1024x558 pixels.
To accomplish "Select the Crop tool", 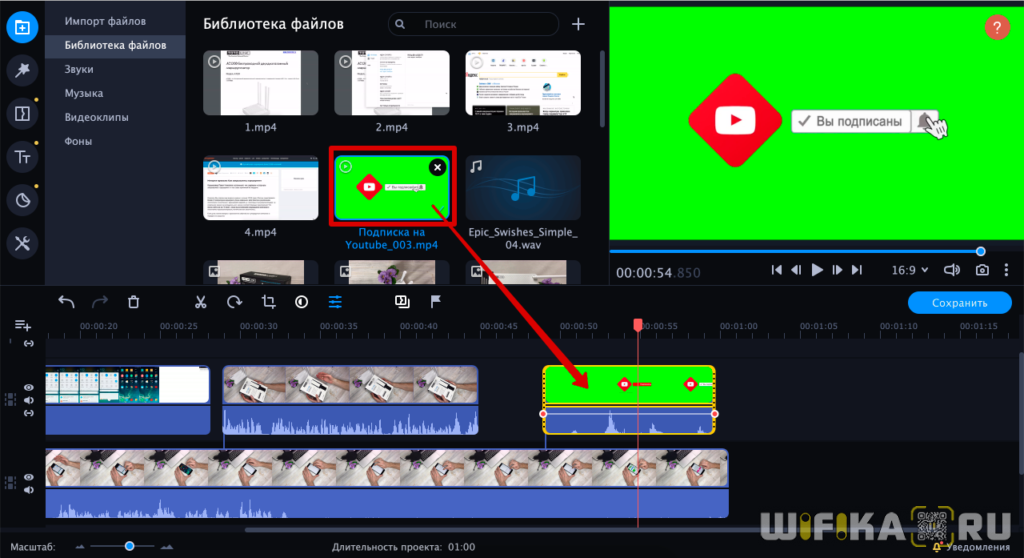I will tap(268, 302).
